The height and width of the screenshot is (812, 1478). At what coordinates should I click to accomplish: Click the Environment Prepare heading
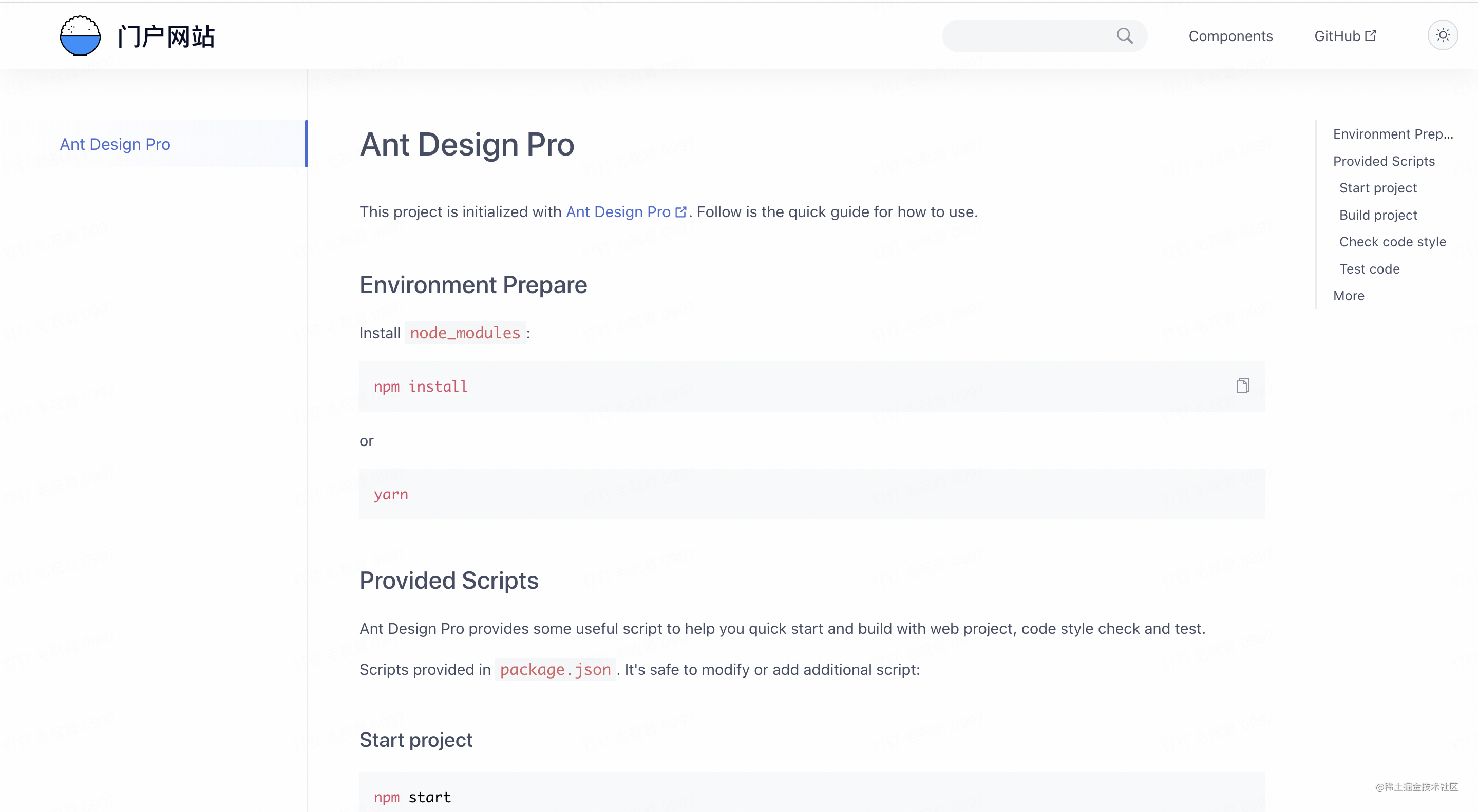click(x=473, y=285)
